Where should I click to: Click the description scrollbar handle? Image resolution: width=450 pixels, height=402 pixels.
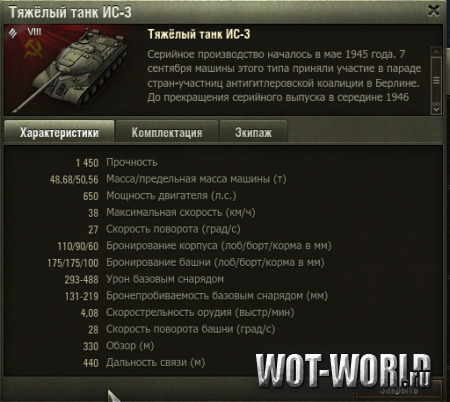tap(436, 80)
